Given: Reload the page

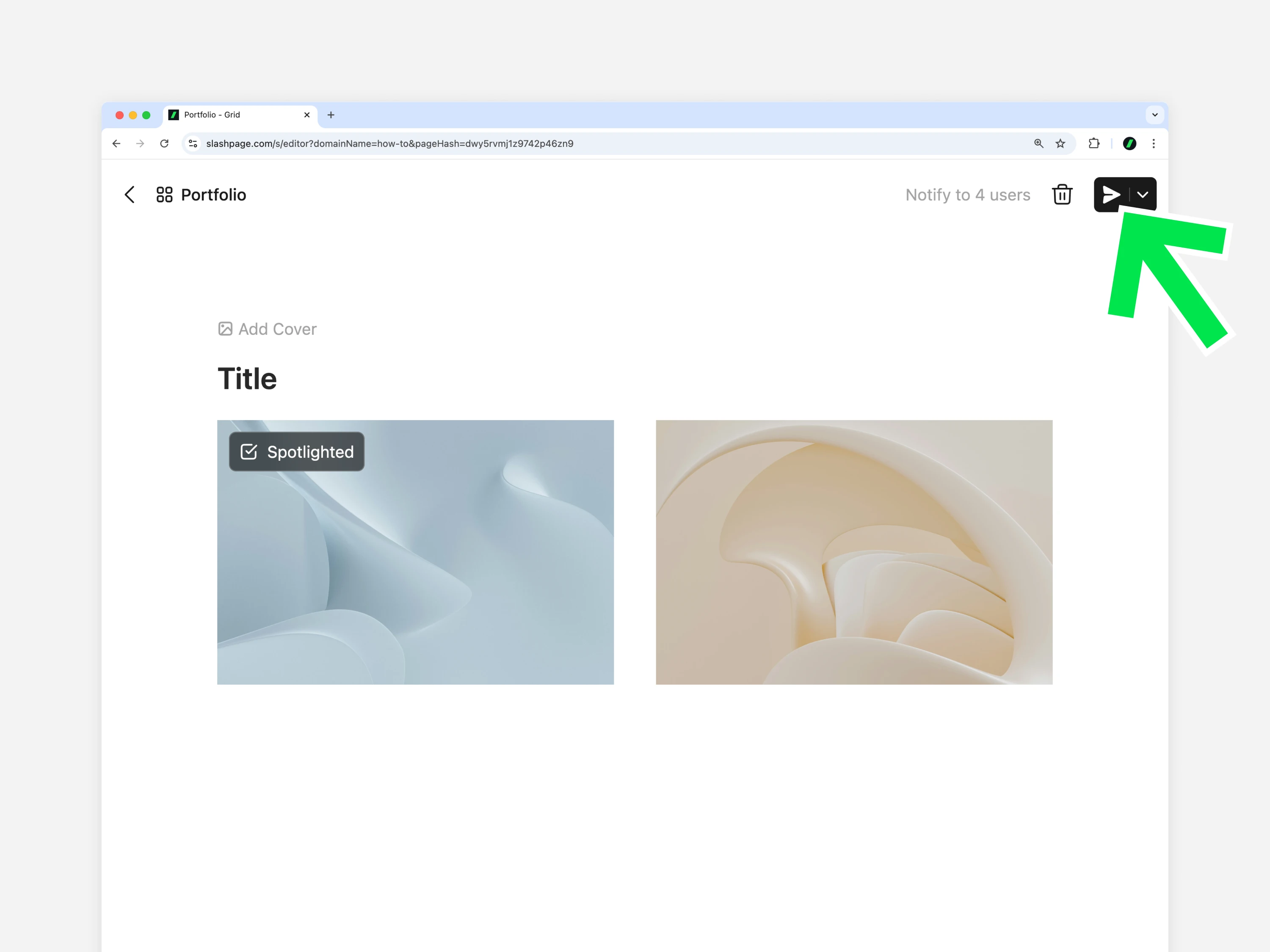Looking at the screenshot, I should point(164,143).
